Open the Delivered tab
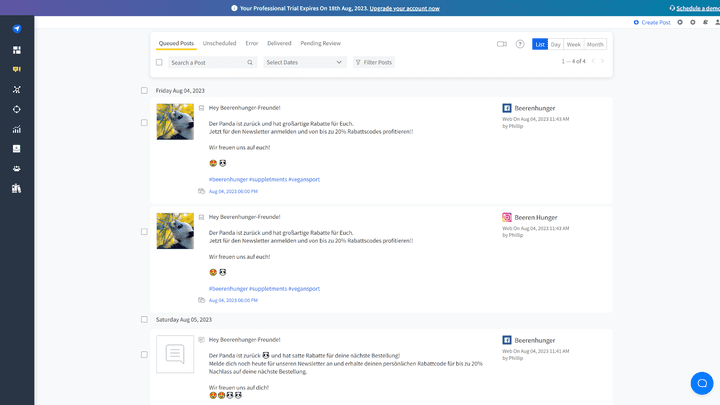 pyautogui.click(x=279, y=43)
